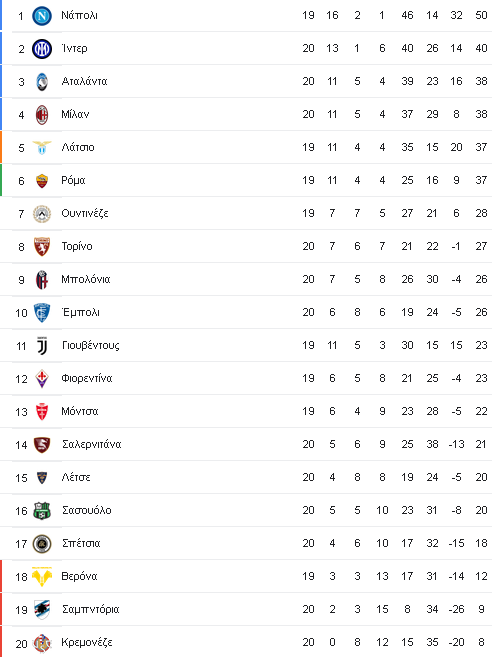Open the Sampdoria crest icon
Image resolution: width=492 pixels, height=657 pixels.
click(x=42, y=610)
